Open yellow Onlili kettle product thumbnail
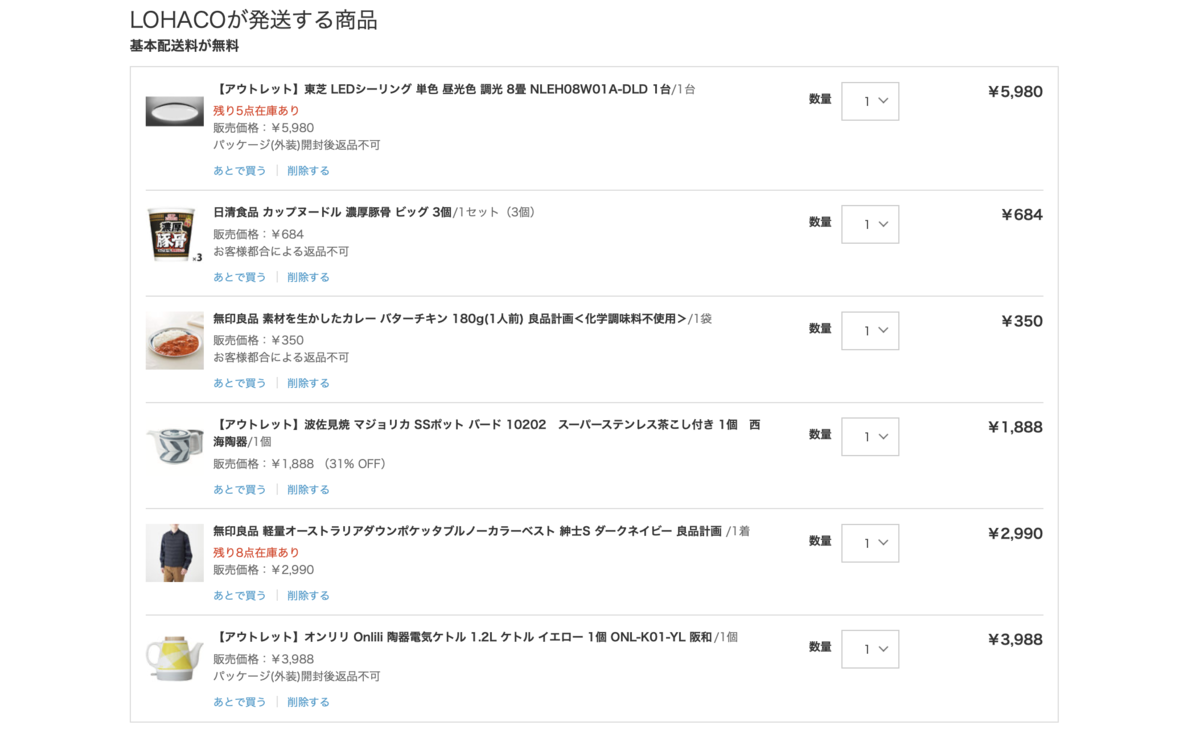The width and height of the screenshot is (1200, 750). 174,659
